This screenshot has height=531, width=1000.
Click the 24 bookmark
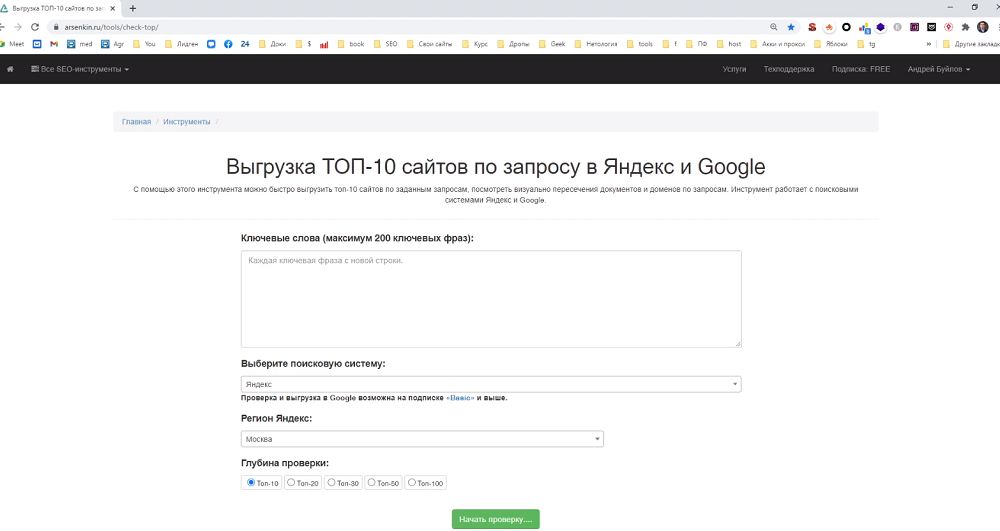tap(245, 44)
